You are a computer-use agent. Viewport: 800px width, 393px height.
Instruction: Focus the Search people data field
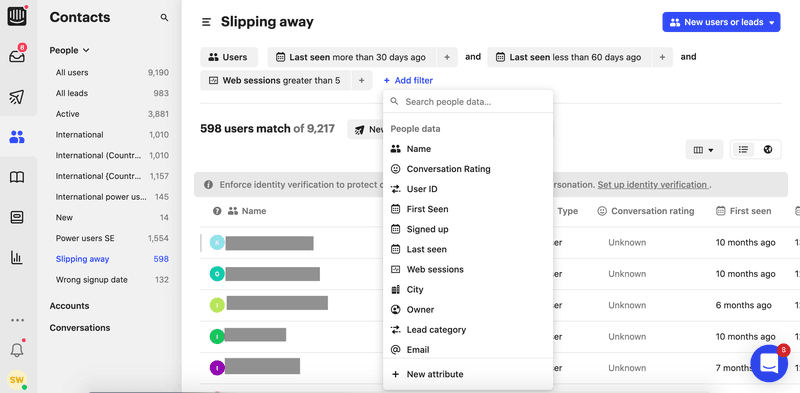point(468,102)
